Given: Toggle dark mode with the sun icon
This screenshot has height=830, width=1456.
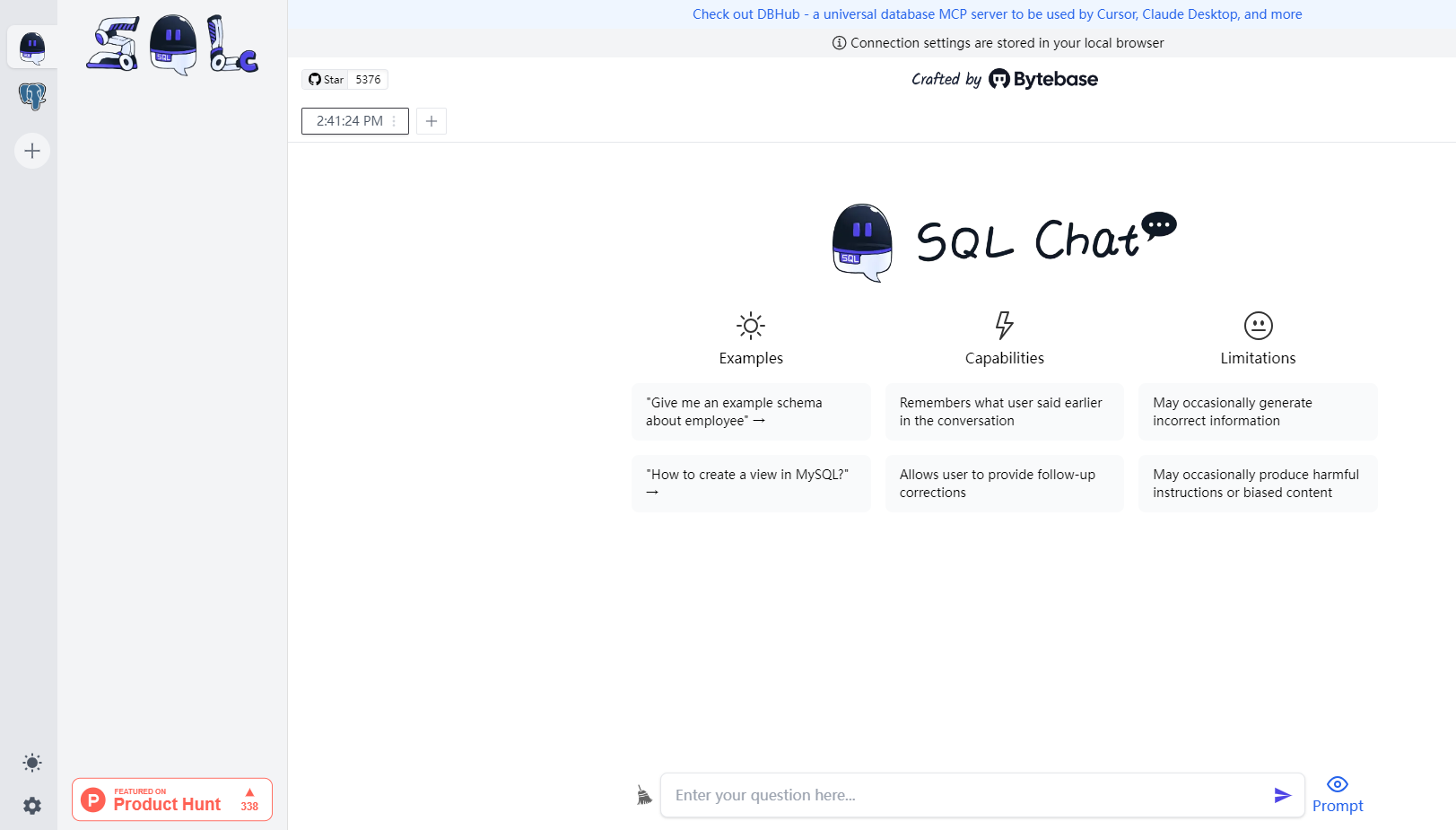Looking at the screenshot, I should click(31, 762).
